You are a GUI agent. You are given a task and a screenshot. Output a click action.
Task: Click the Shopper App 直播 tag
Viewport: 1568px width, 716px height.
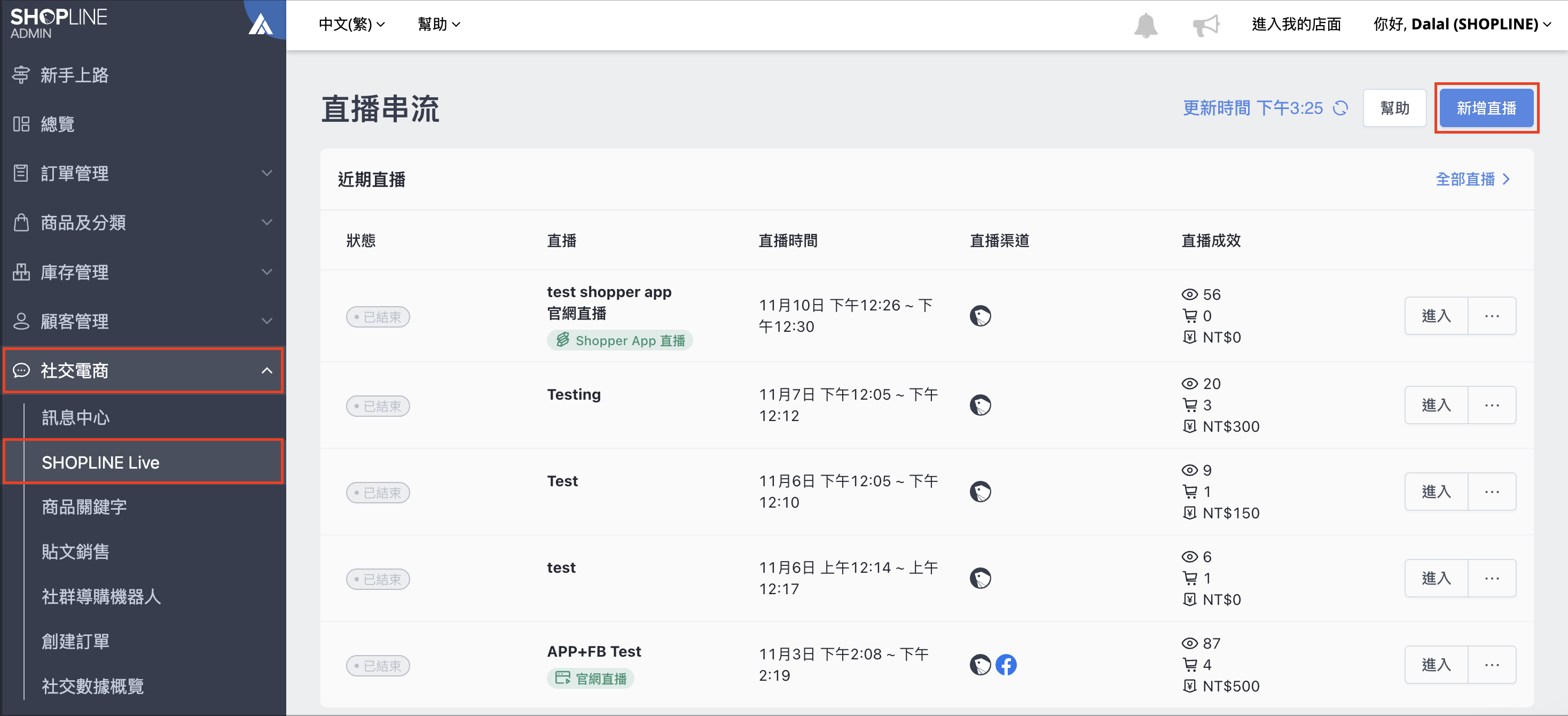click(x=620, y=340)
